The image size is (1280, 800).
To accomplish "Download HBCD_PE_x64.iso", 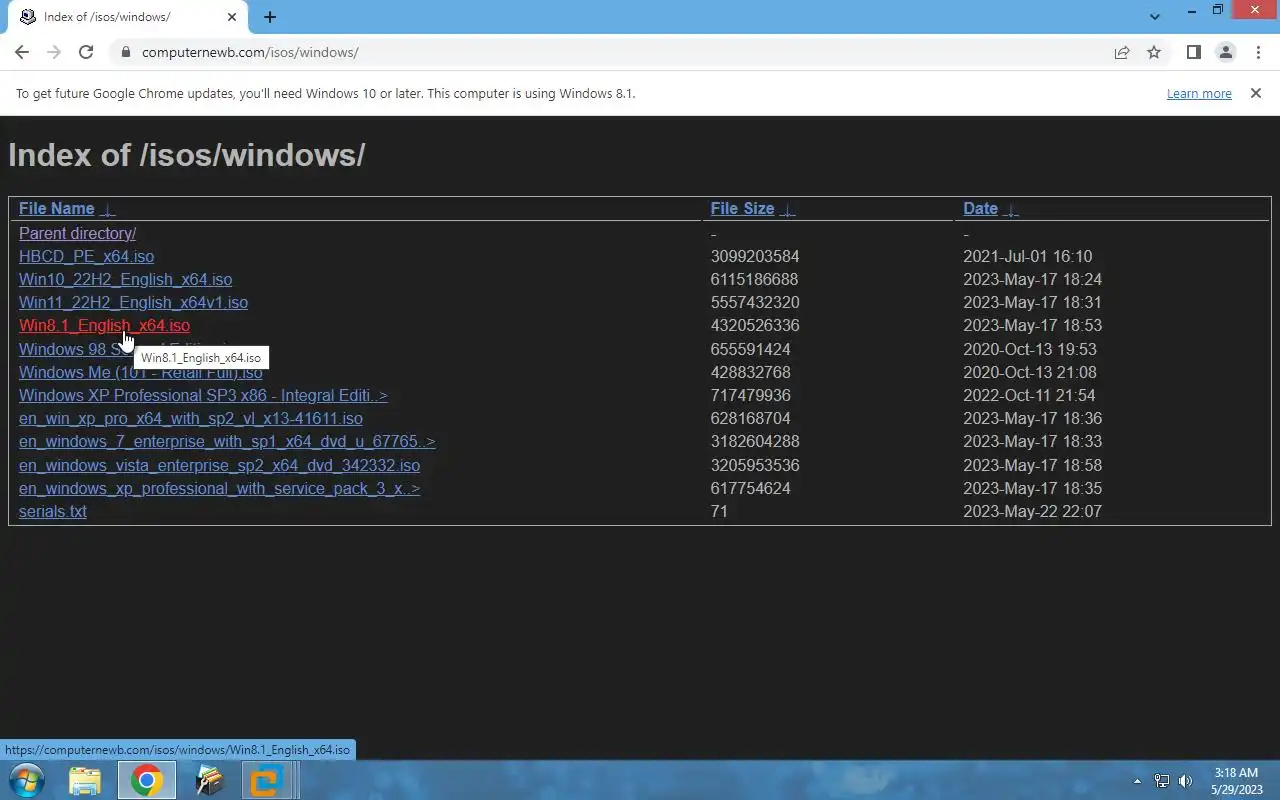I will click(x=86, y=256).
